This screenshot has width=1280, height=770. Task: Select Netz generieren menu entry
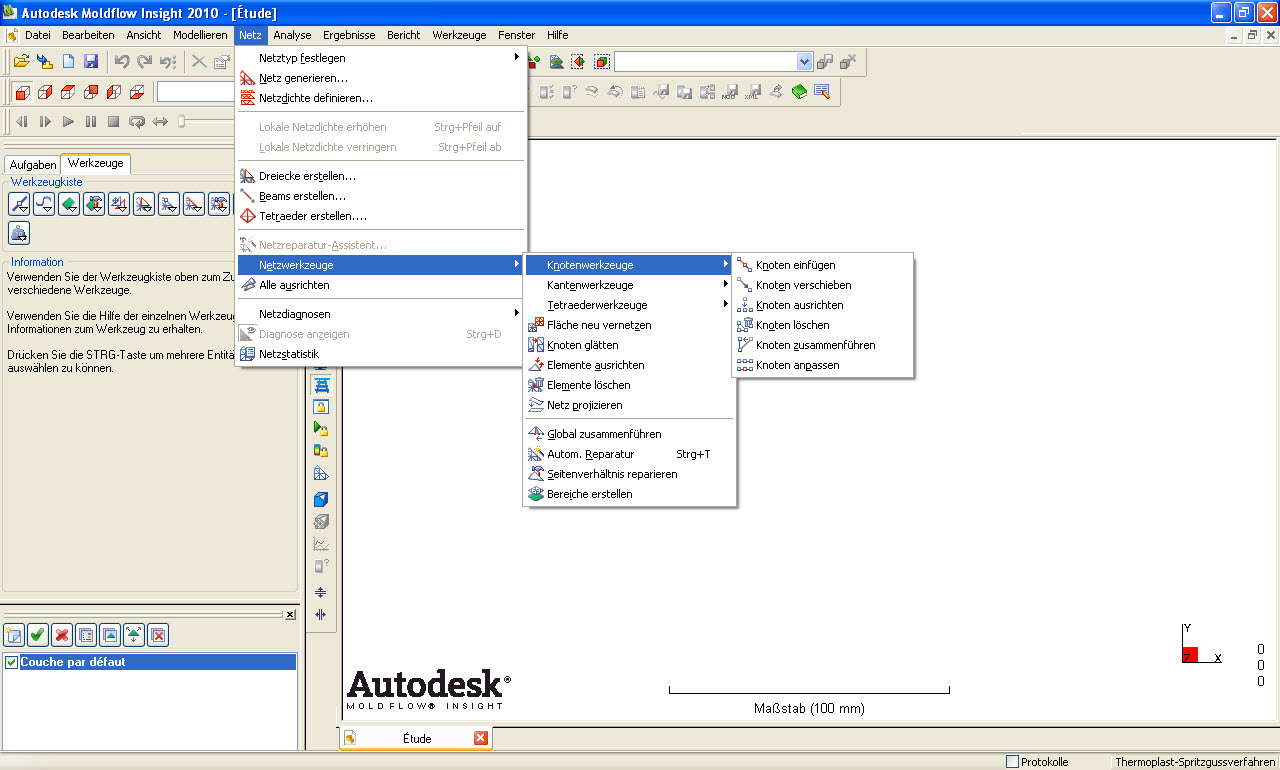click(x=381, y=78)
